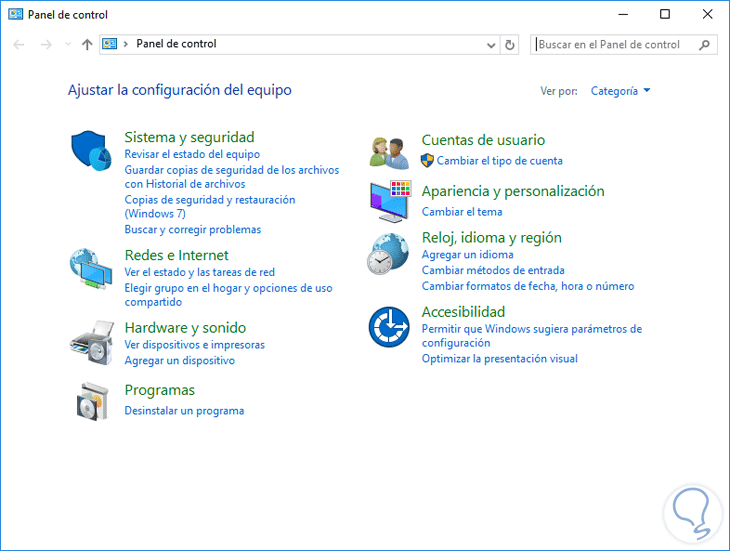Open Optimizar la presentación visual
This screenshot has width=730, height=551.
[500, 359]
